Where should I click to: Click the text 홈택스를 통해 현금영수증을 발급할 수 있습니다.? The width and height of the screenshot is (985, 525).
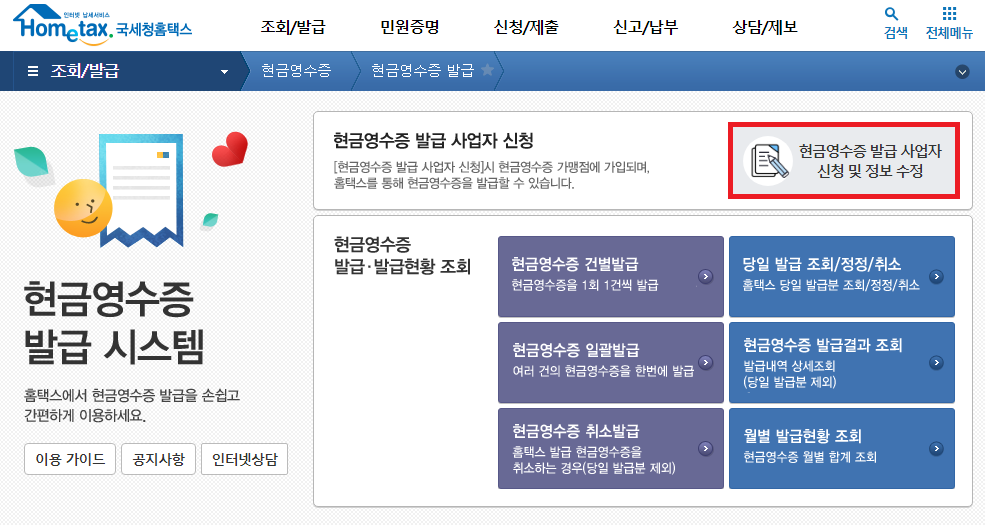(454, 183)
